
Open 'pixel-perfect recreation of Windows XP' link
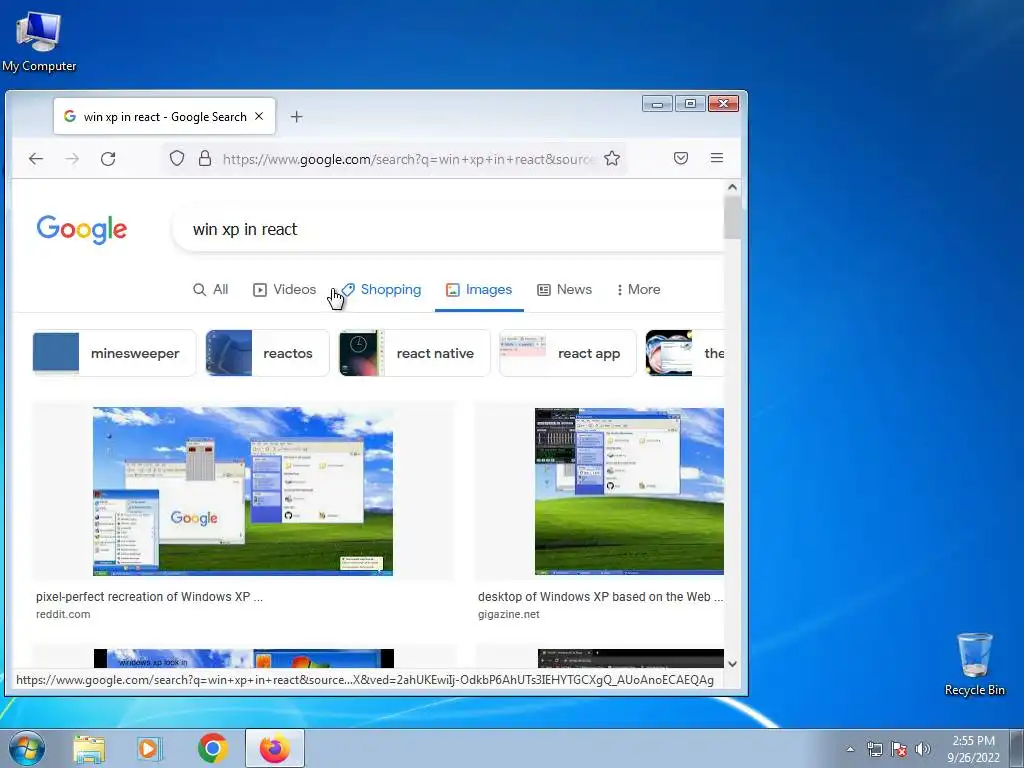[x=150, y=597]
